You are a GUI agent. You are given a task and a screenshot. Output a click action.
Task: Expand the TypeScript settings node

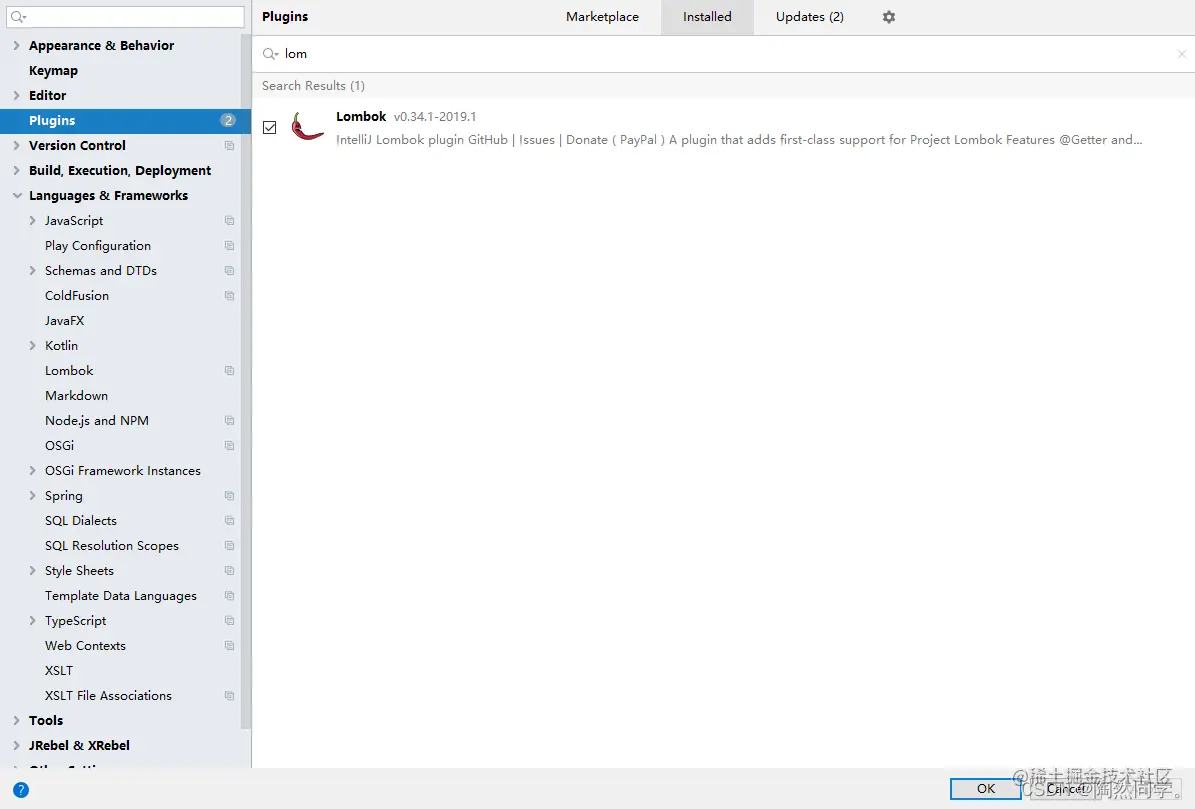pos(32,621)
